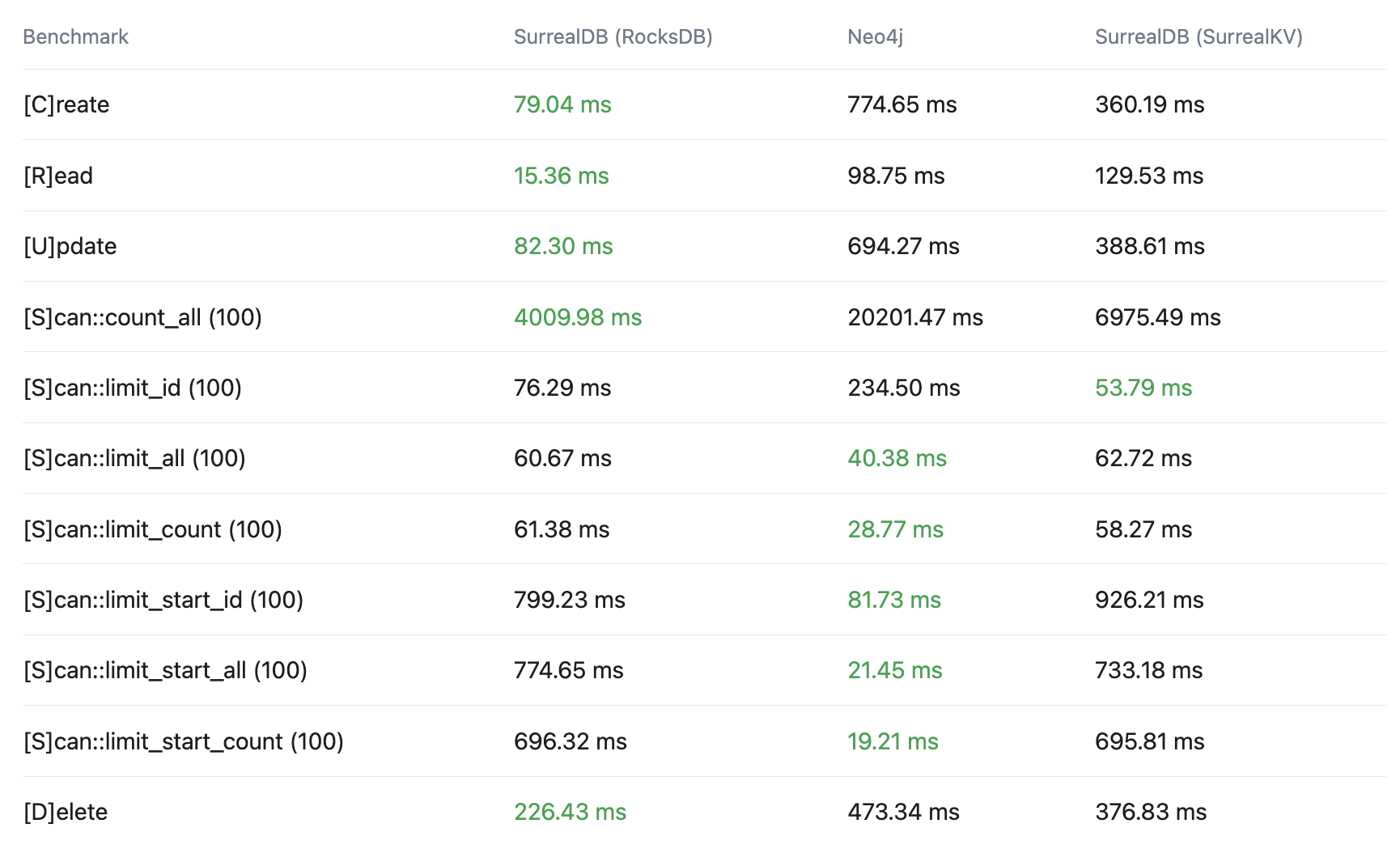
Task: Click the 360.19 ms value
Action: click(1150, 104)
